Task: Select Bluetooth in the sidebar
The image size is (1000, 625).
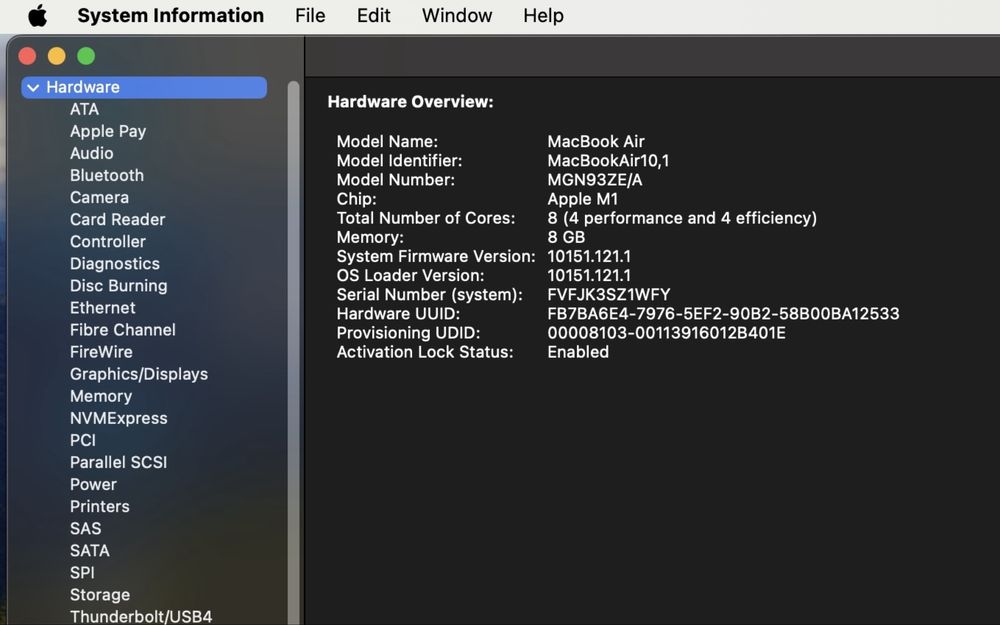Action: (107, 175)
